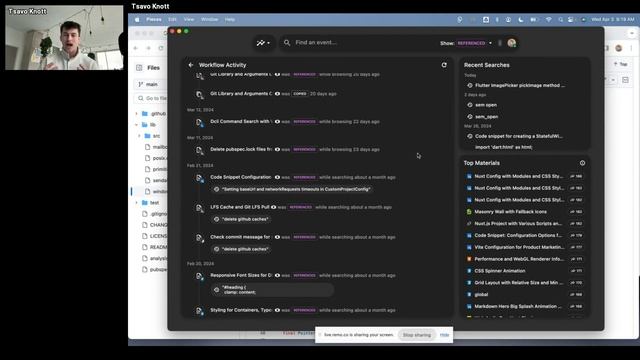Expand the test folder in file tree

tap(137, 202)
